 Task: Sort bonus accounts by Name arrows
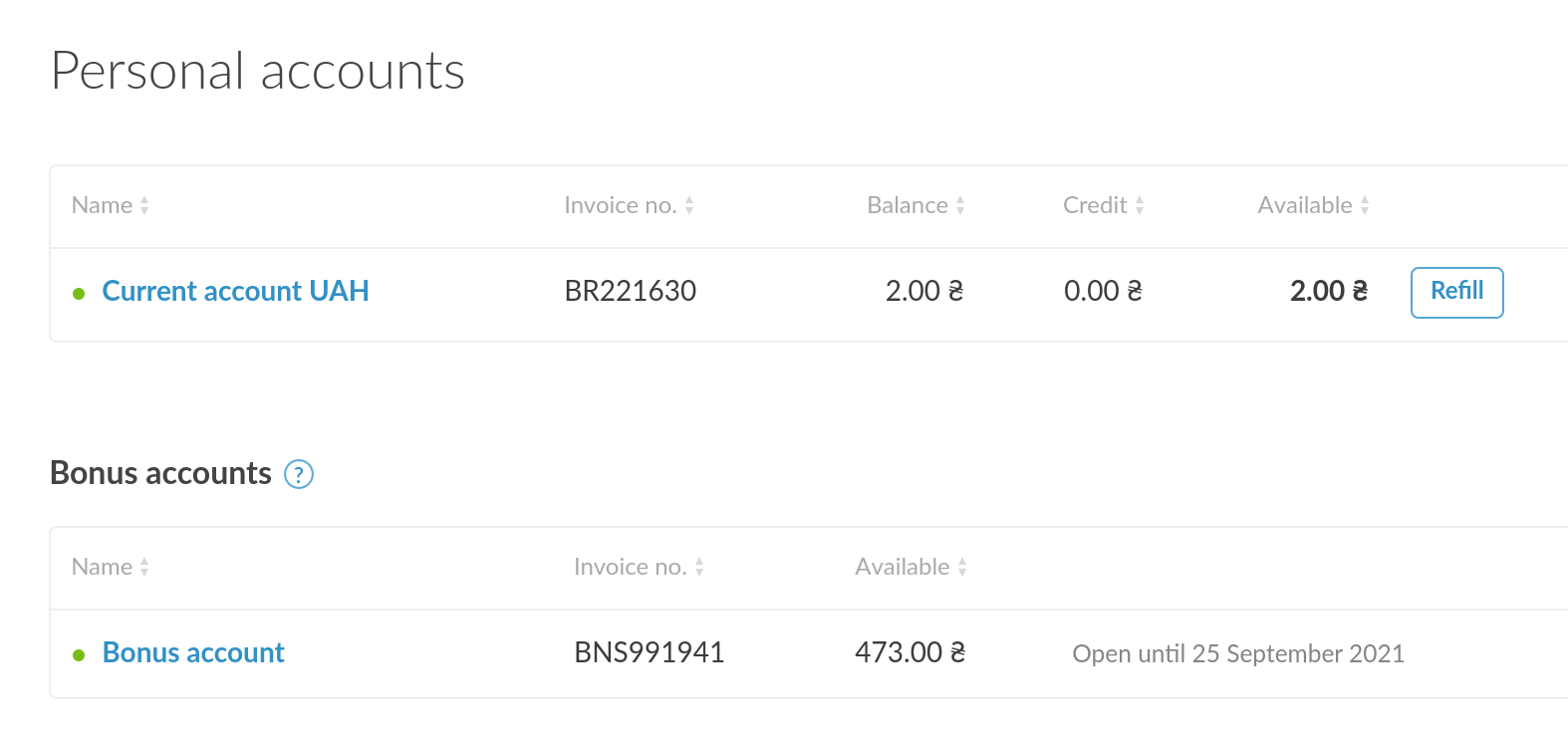144,567
